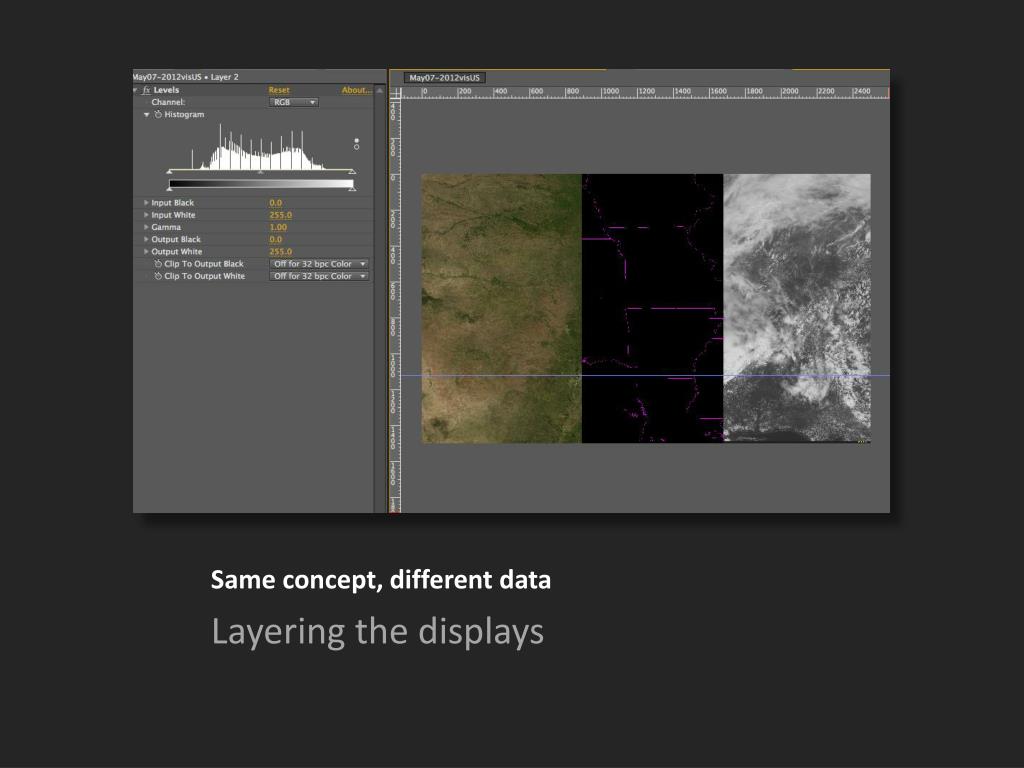Expand the Output White property
Image resolution: width=1024 pixels, height=768 pixels.
click(x=147, y=252)
